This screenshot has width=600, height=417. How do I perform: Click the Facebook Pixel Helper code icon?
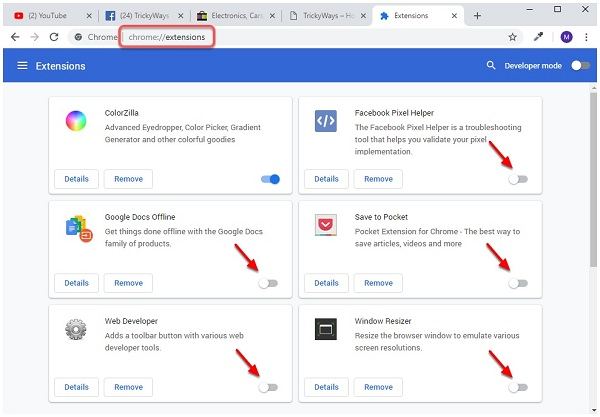[x=326, y=121]
